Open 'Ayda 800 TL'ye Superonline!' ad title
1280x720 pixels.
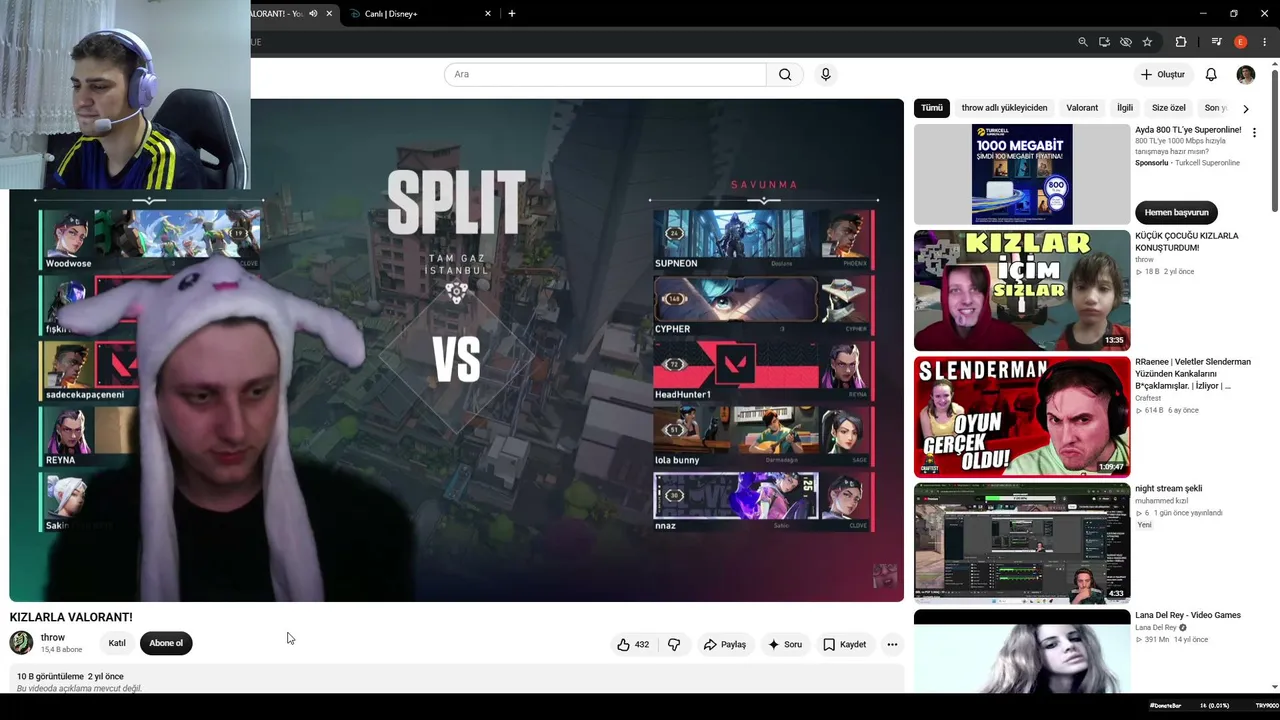1188,130
